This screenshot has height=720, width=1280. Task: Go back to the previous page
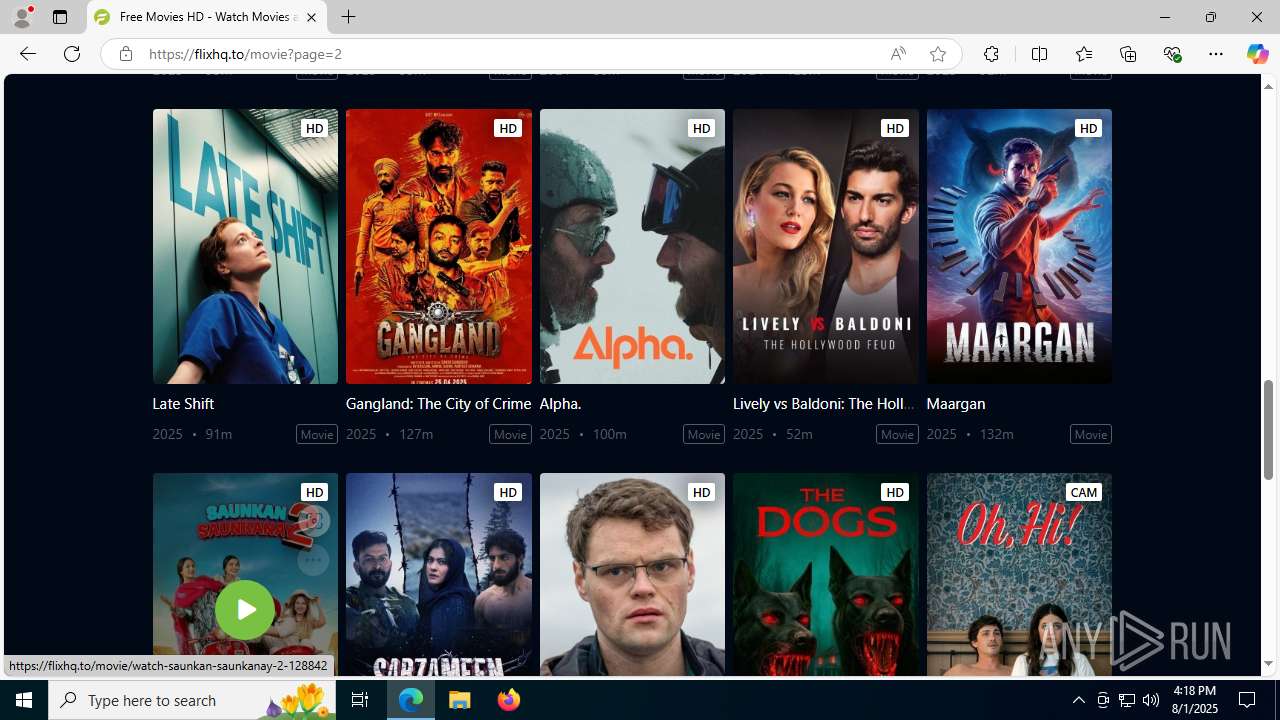27,54
